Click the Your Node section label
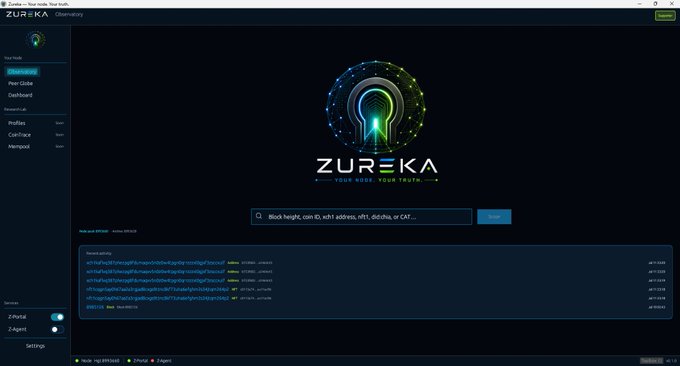Image resolution: width=680 pixels, height=366 pixels. click(13, 58)
